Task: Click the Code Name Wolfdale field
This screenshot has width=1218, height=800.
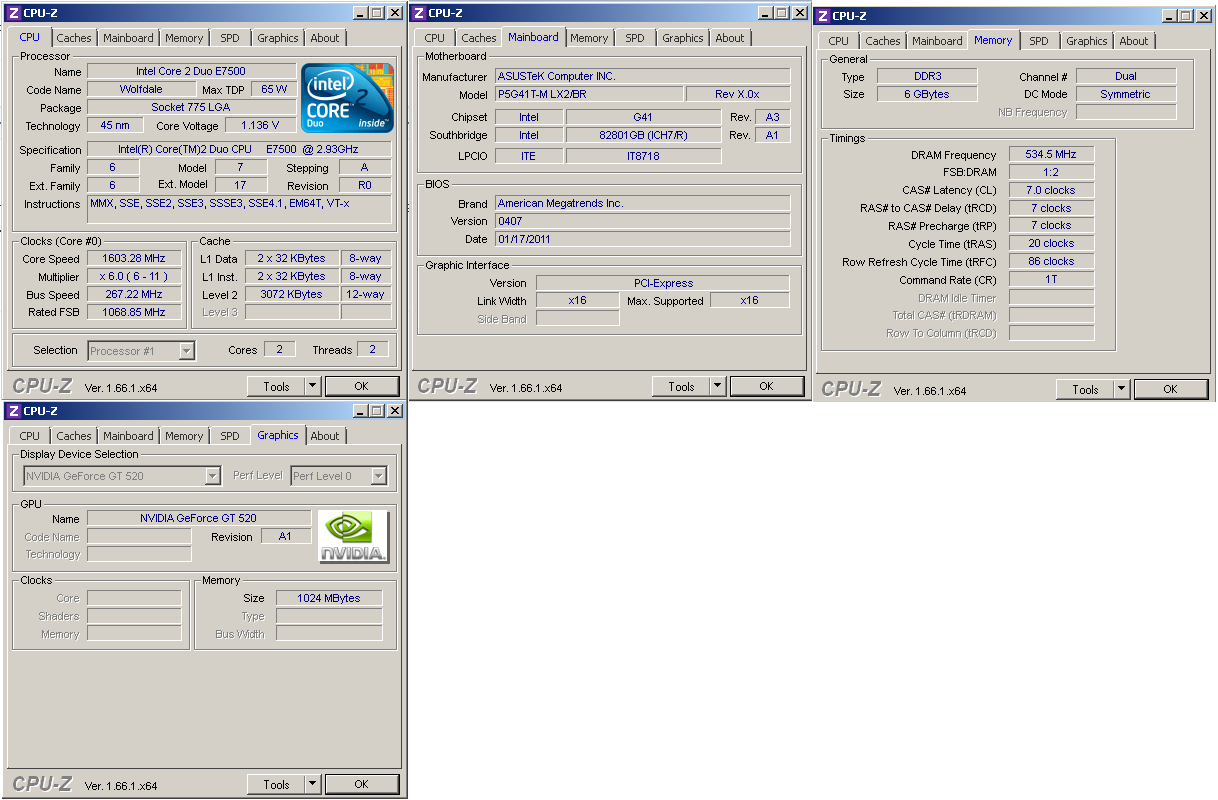Action: 140,89
